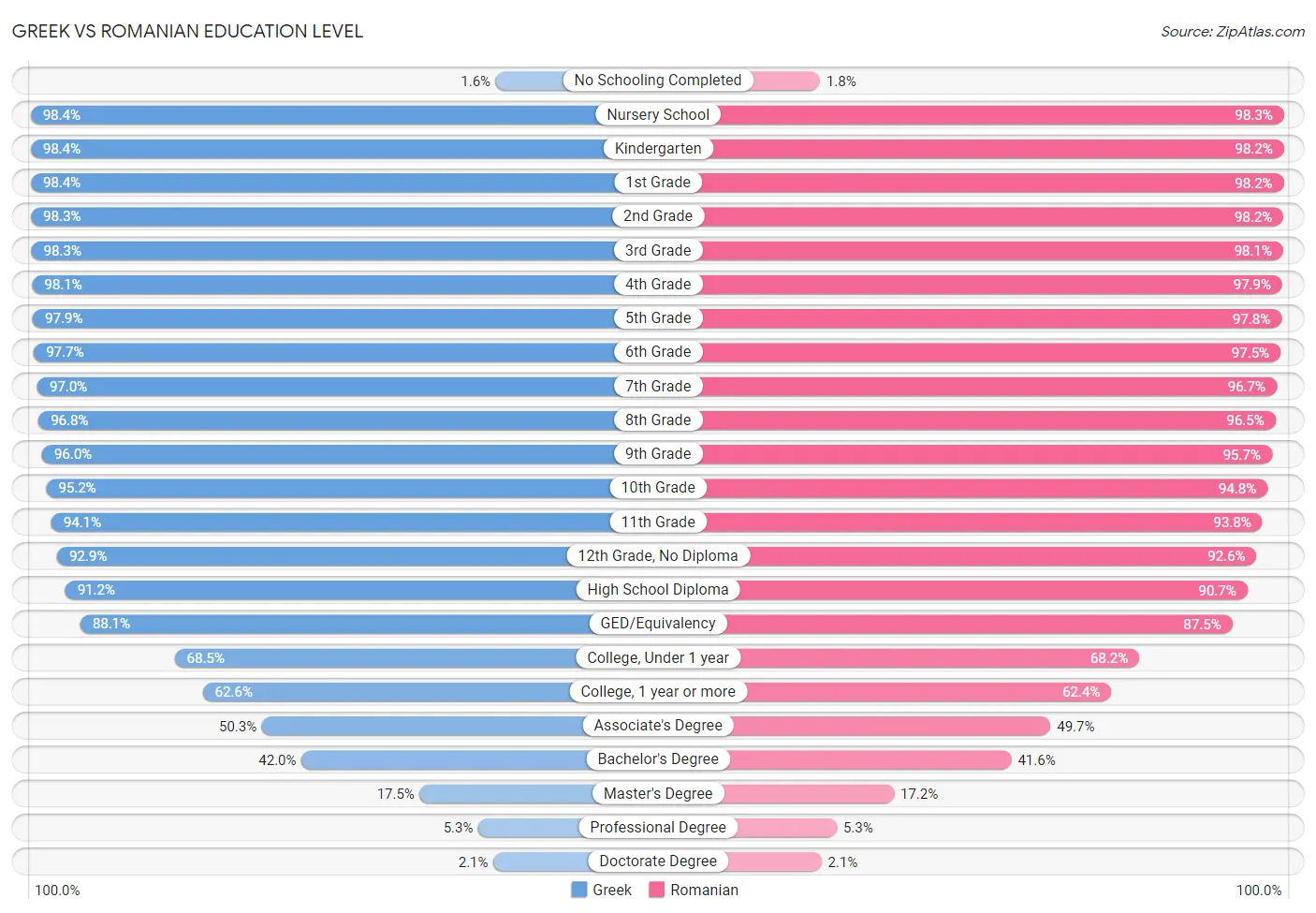Select the Professional Degree label
This screenshot has height=913, width=1316.
click(658, 827)
